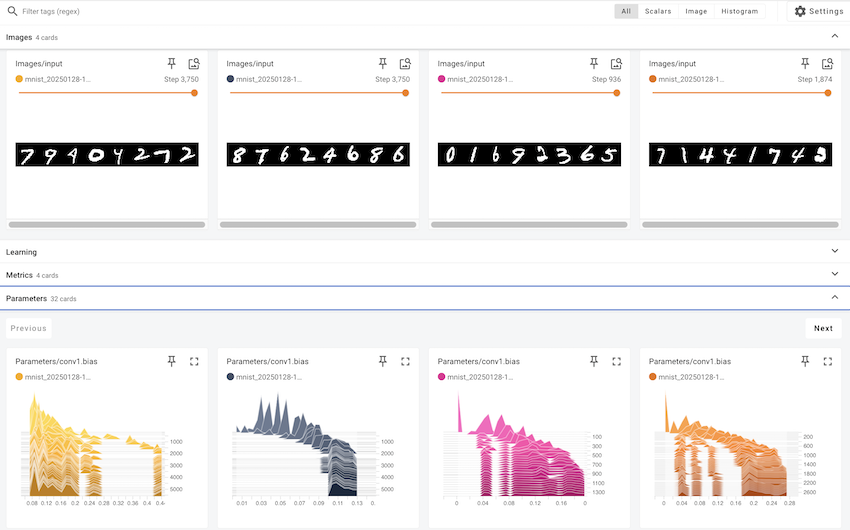This screenshot has height=530, width=850.
Task: Collapse the Images section
Action: 835,37
